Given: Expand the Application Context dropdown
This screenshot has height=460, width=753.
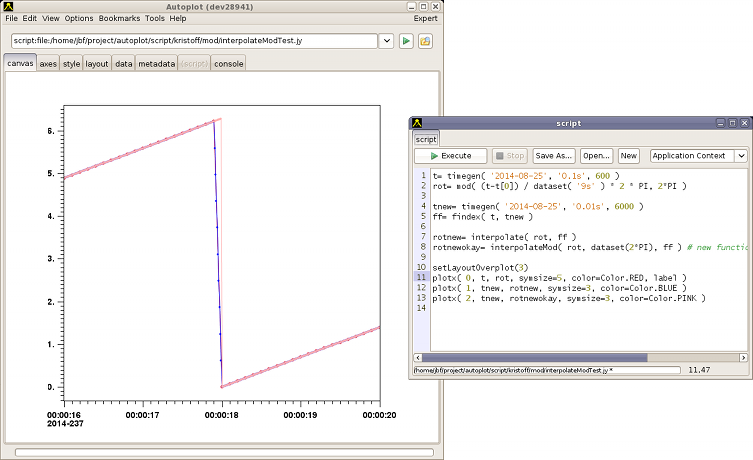Looking at the screenshot, I should (x=740, y=156).
